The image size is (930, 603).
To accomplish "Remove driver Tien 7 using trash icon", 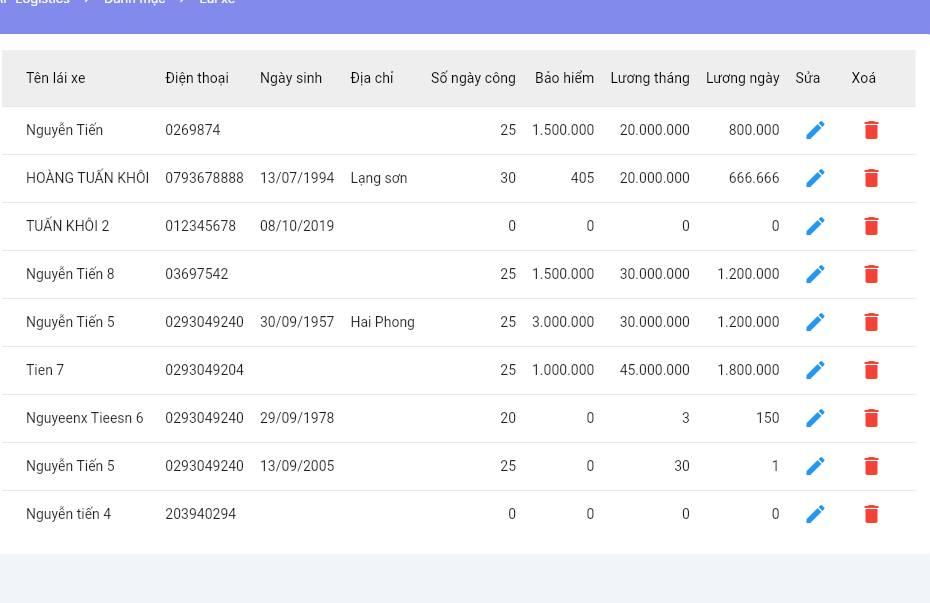I will tap(871, 370).
